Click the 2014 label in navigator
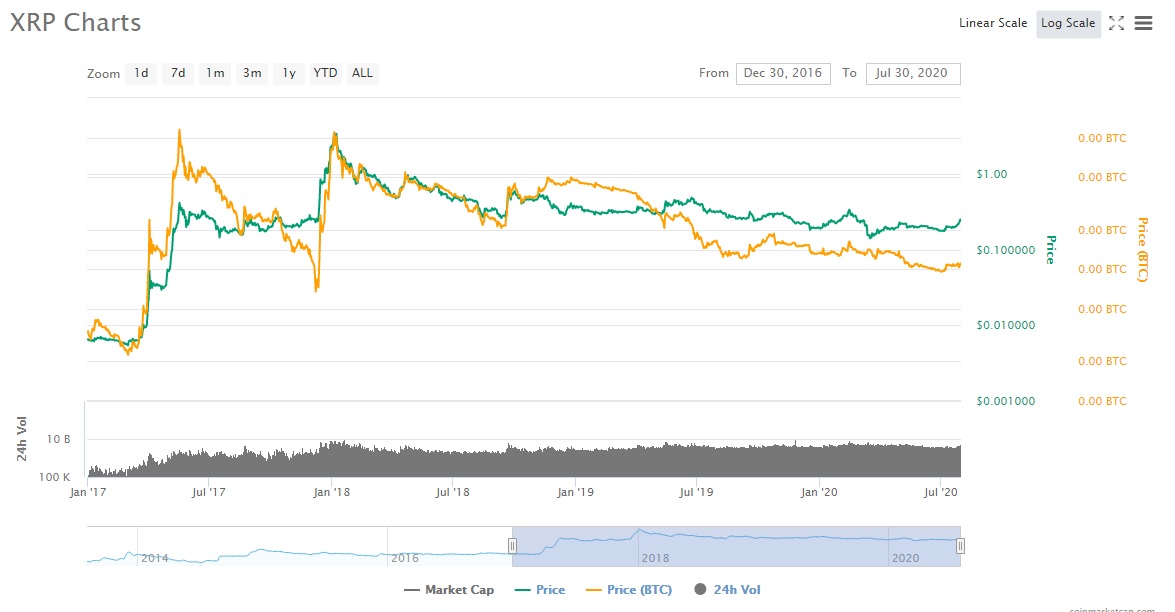The height and width of the screenshot is (612, 1175). 154,558
